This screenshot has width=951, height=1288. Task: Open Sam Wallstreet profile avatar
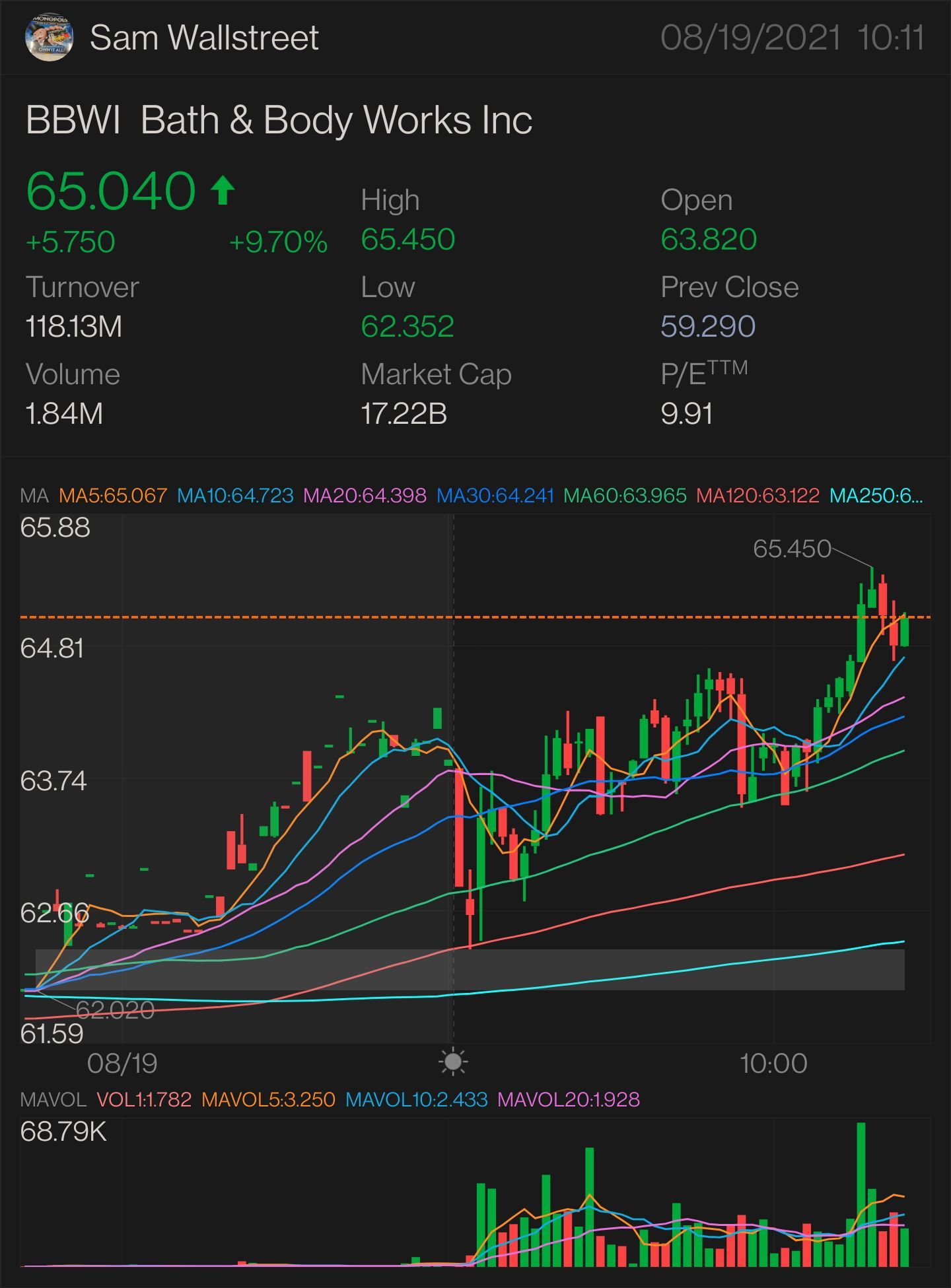click(x=49, y=38)
